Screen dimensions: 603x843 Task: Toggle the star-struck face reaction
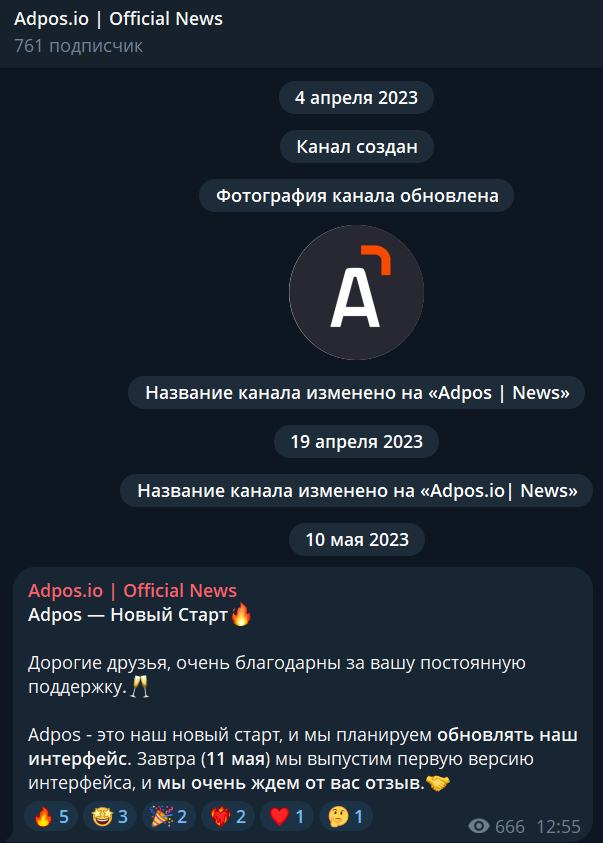[110, 817]
